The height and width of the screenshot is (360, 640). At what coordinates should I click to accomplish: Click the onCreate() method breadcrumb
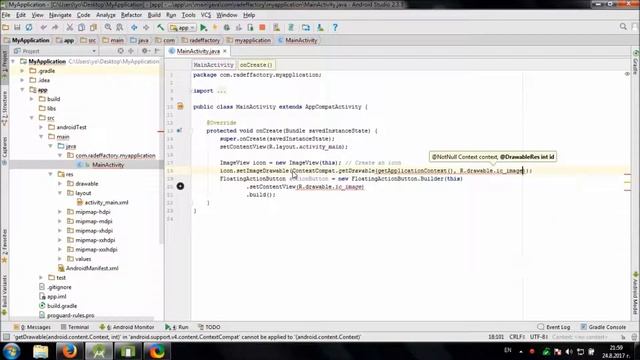(x=256, y=65)
